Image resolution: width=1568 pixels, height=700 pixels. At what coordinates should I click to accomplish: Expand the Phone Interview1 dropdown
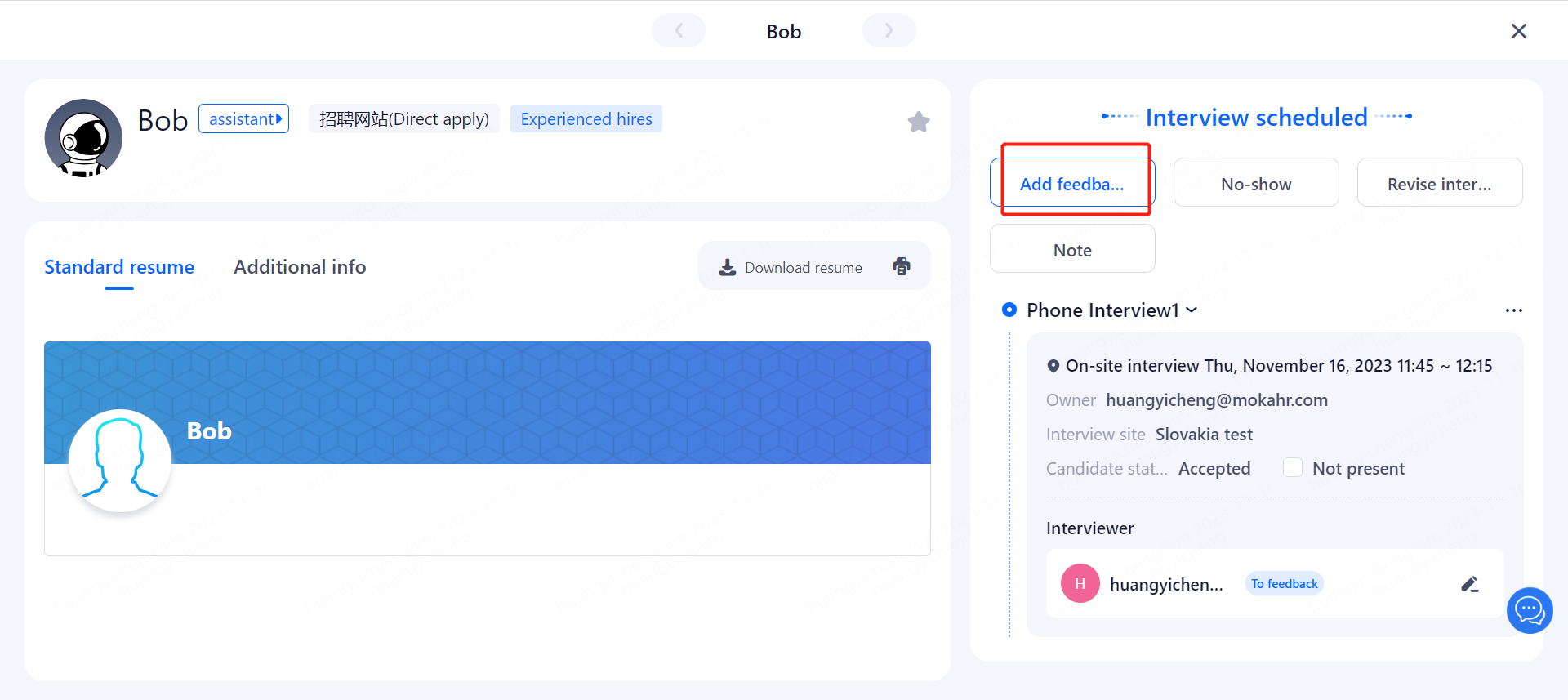point(1192,310)
